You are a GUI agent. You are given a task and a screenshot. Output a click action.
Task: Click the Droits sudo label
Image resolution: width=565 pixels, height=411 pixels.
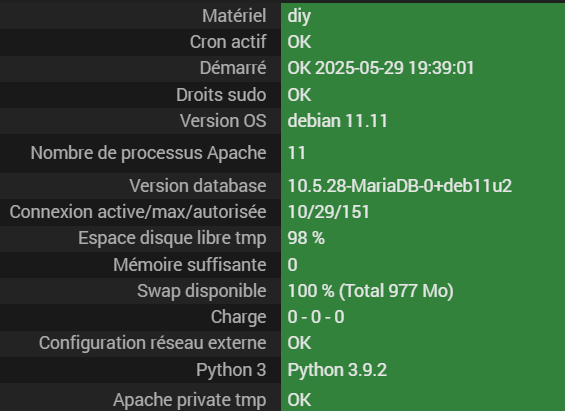[x=221, y=95]
